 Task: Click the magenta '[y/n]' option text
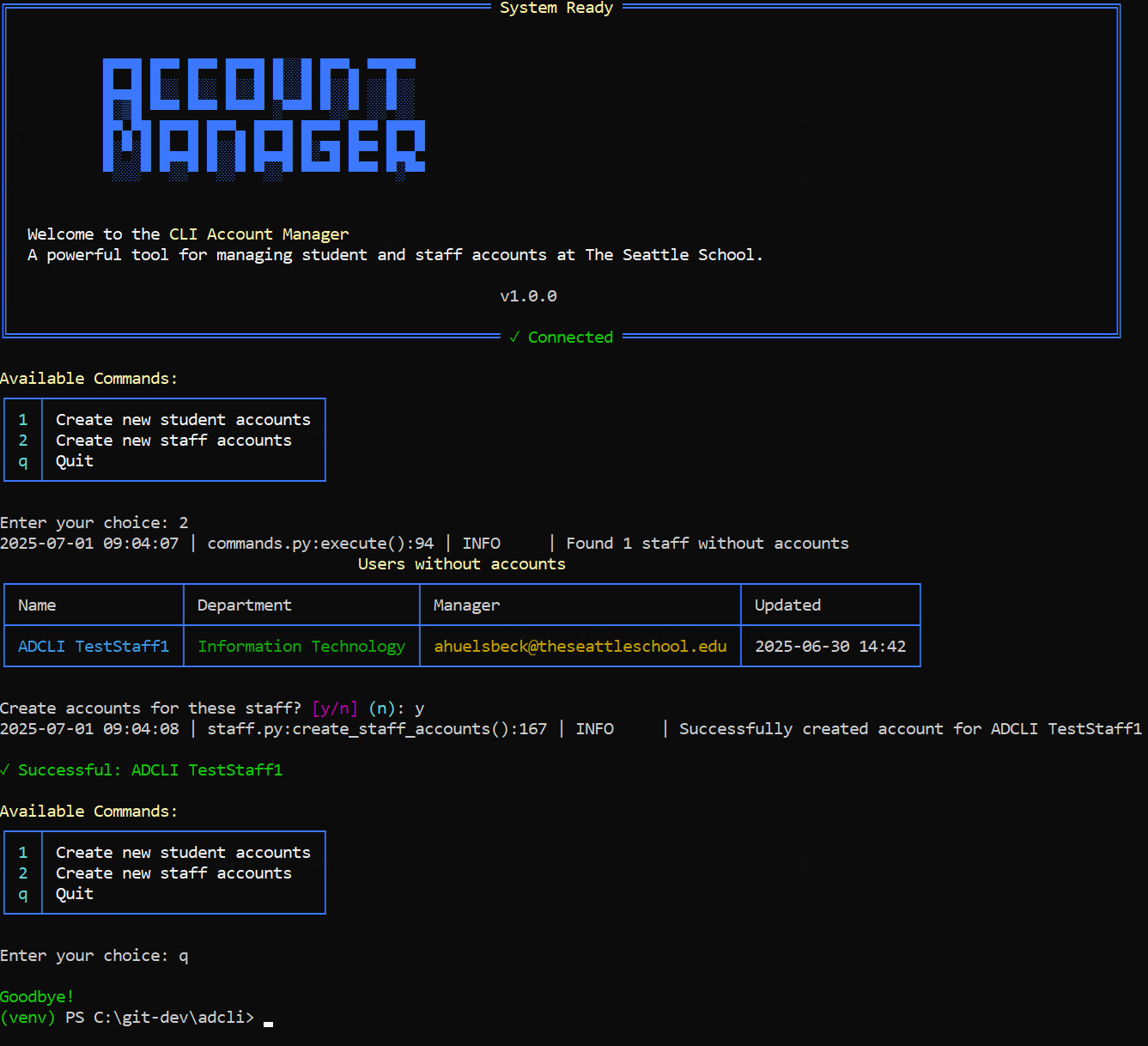[x=335, y=708]
